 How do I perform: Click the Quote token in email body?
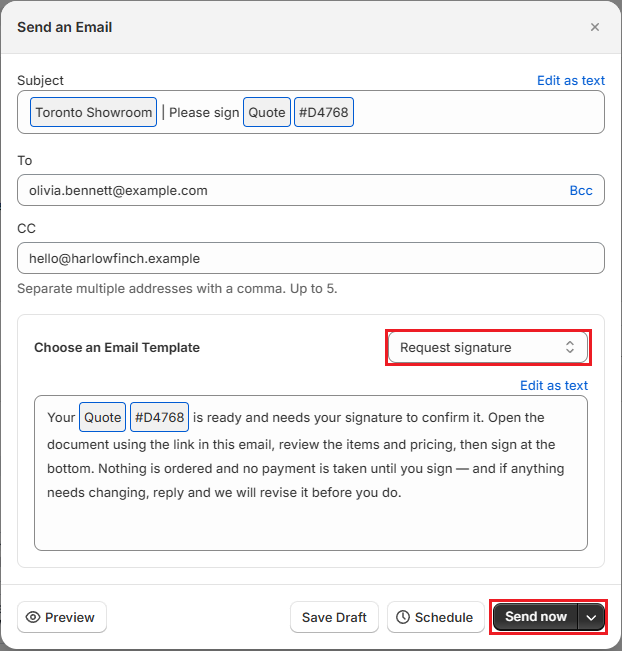click(103, 417)
